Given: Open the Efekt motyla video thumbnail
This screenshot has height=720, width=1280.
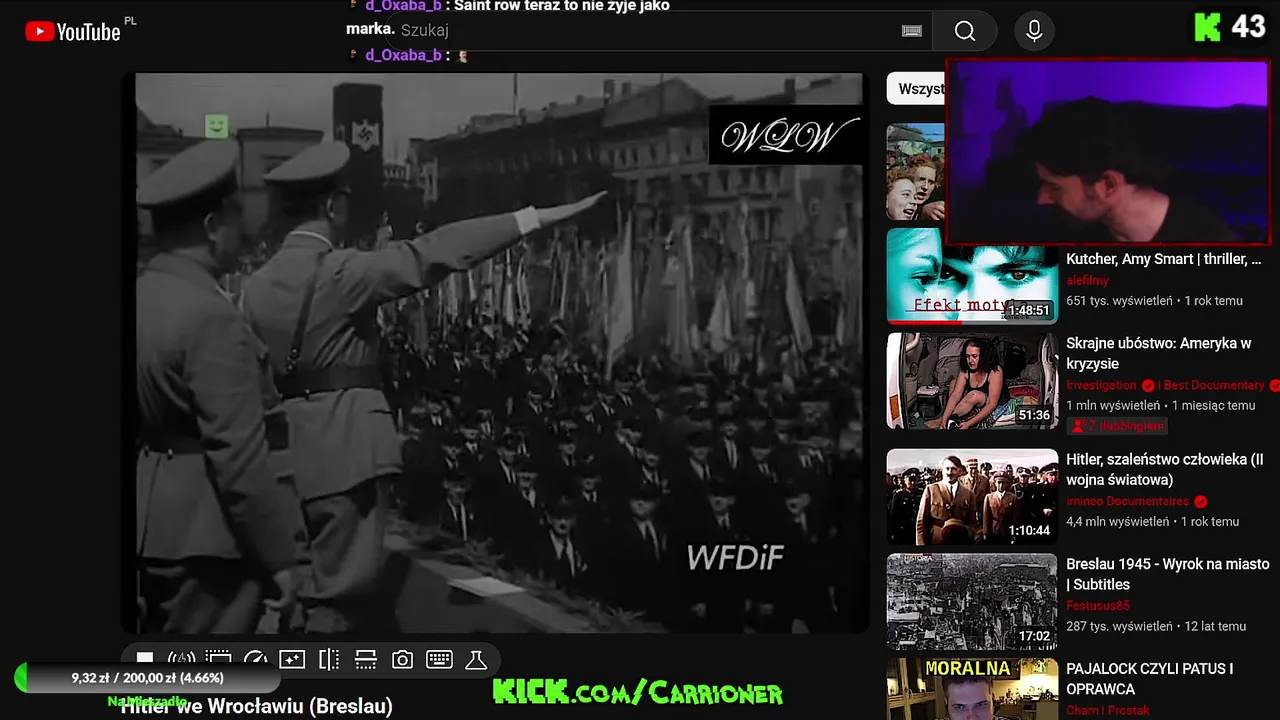Looking at the screenshot, I should point(971,276).
